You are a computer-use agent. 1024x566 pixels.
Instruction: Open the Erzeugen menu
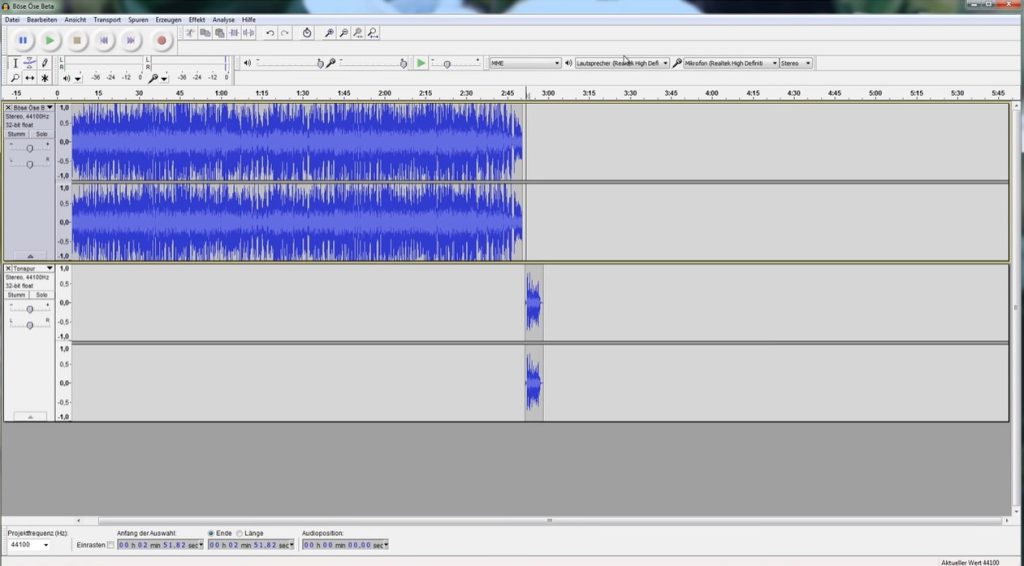168,20
